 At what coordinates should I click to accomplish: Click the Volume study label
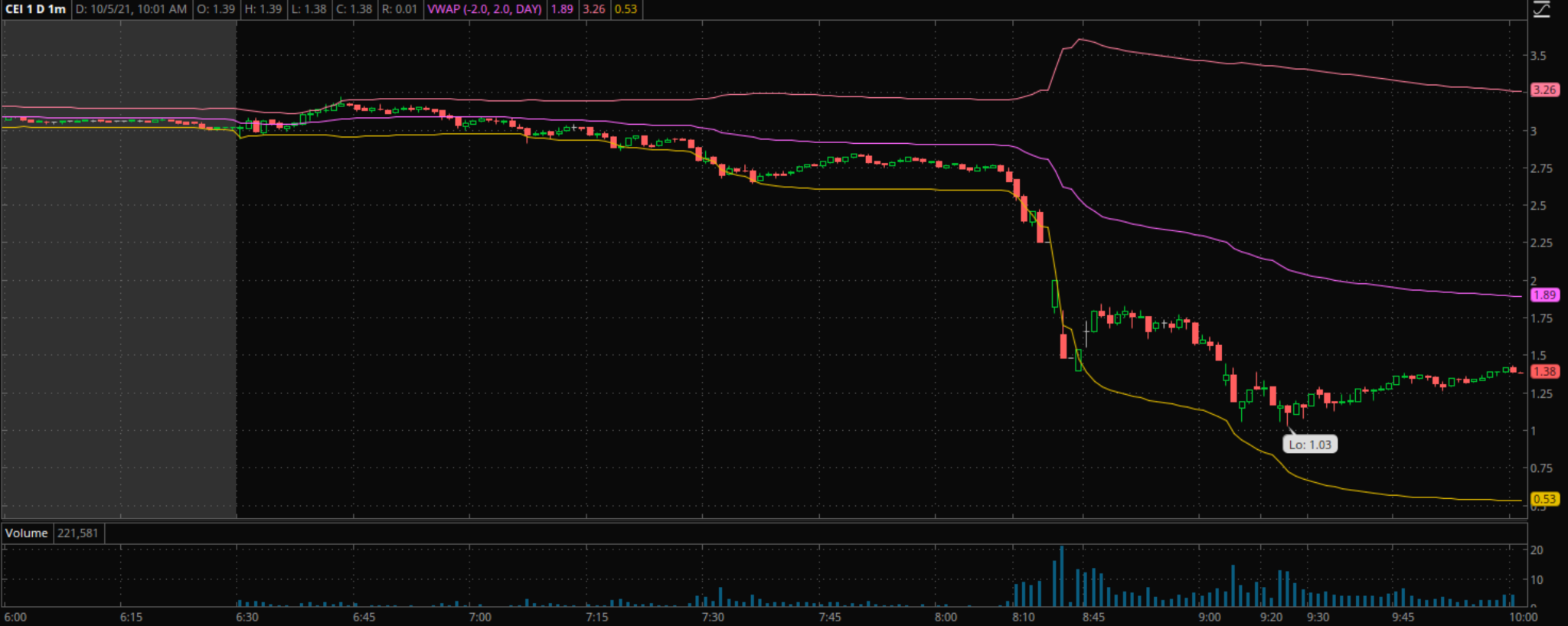click(x=27, y=533)
